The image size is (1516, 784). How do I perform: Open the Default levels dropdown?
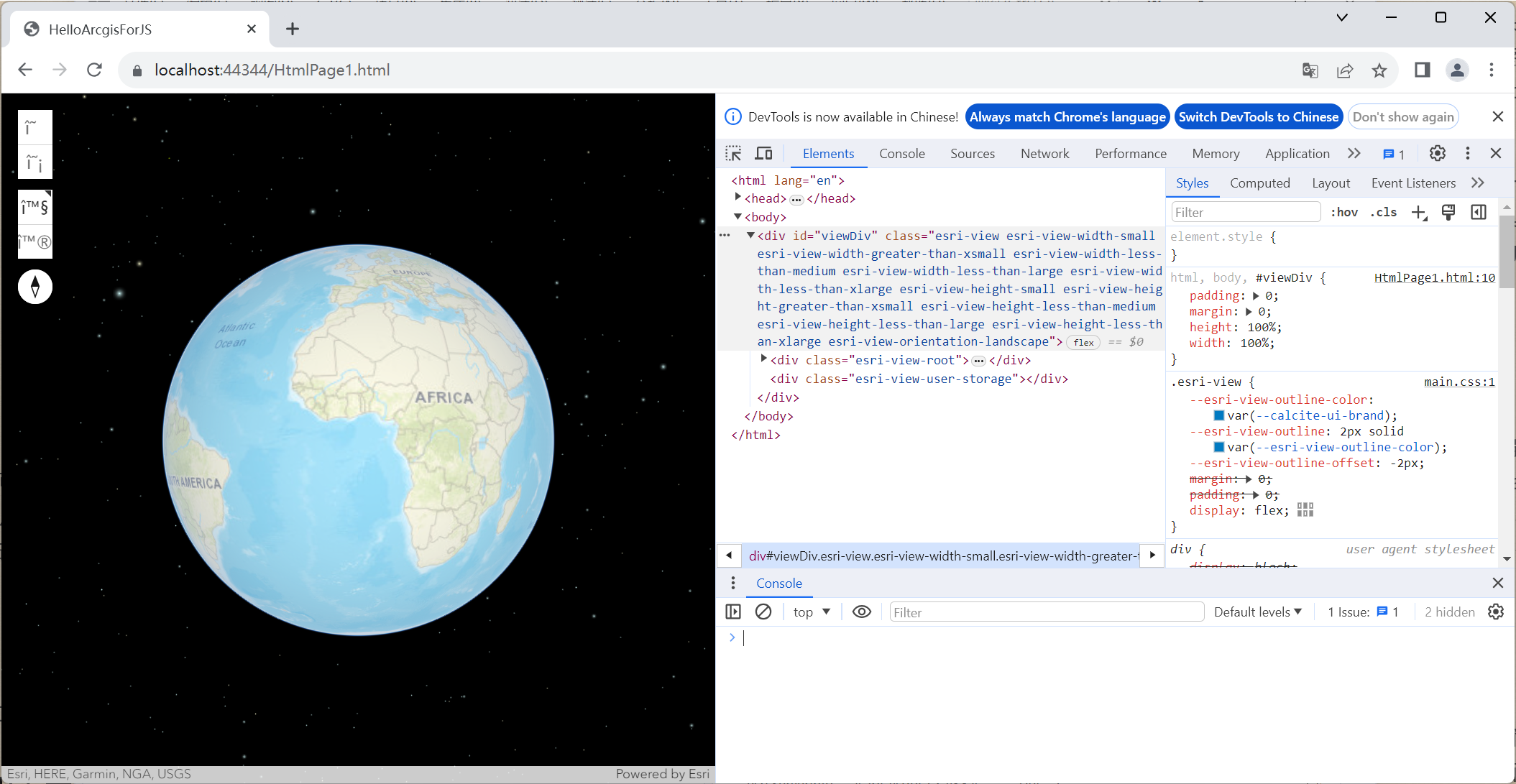(1257, 612)
